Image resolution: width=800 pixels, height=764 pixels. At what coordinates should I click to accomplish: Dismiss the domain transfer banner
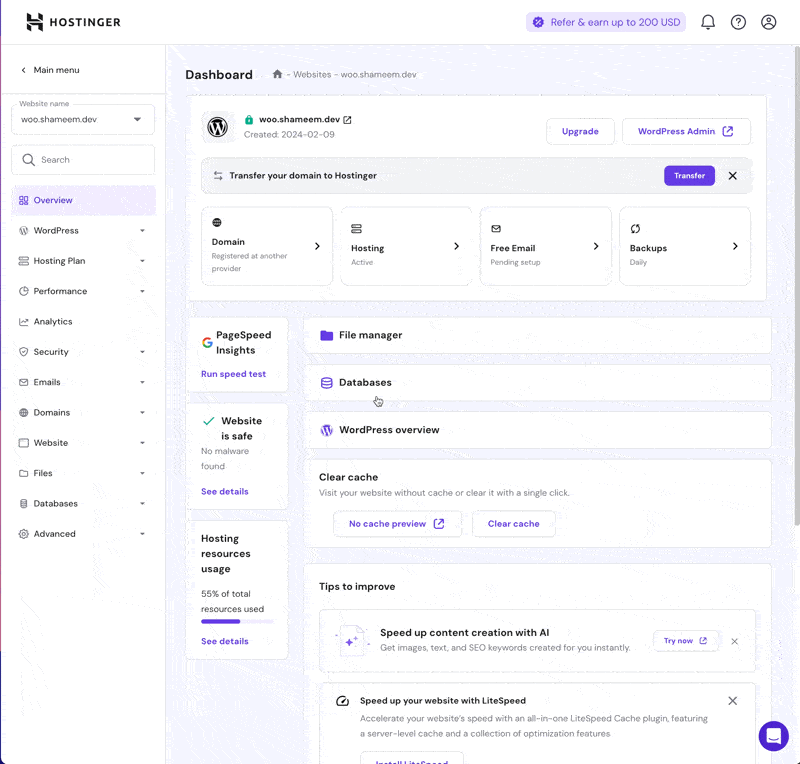pos(732,176)
